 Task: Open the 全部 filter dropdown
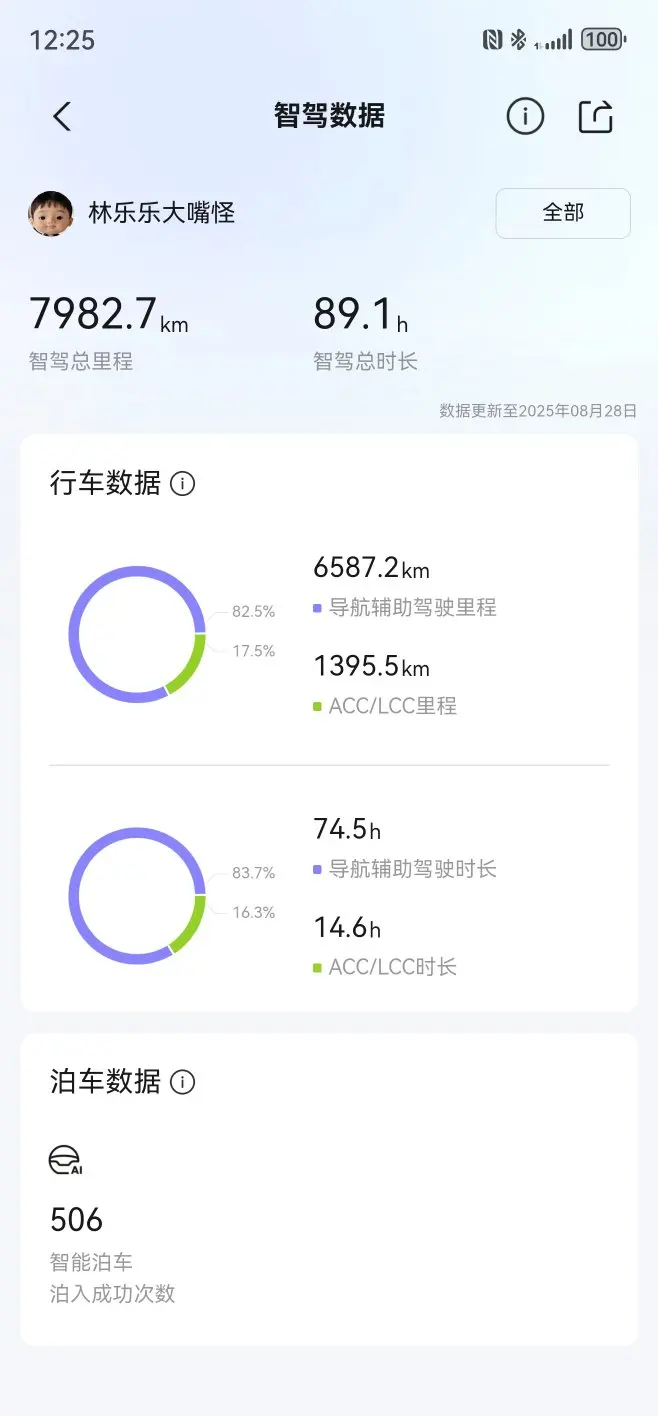click(563, 213)
